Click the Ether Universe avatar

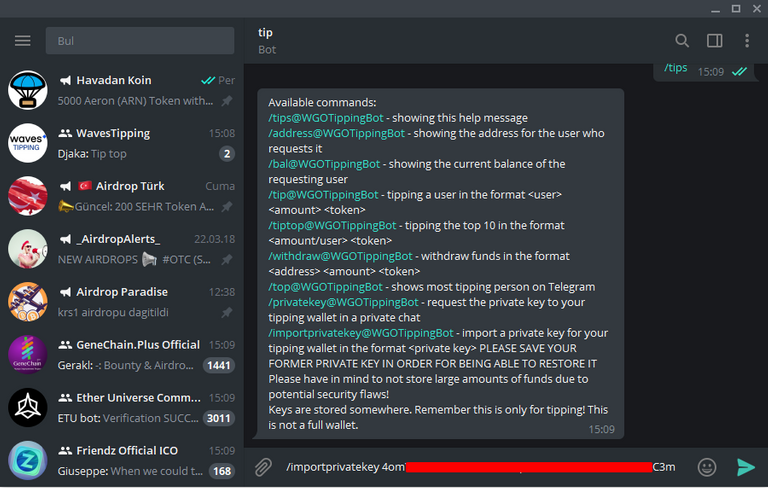pos(27,408)
